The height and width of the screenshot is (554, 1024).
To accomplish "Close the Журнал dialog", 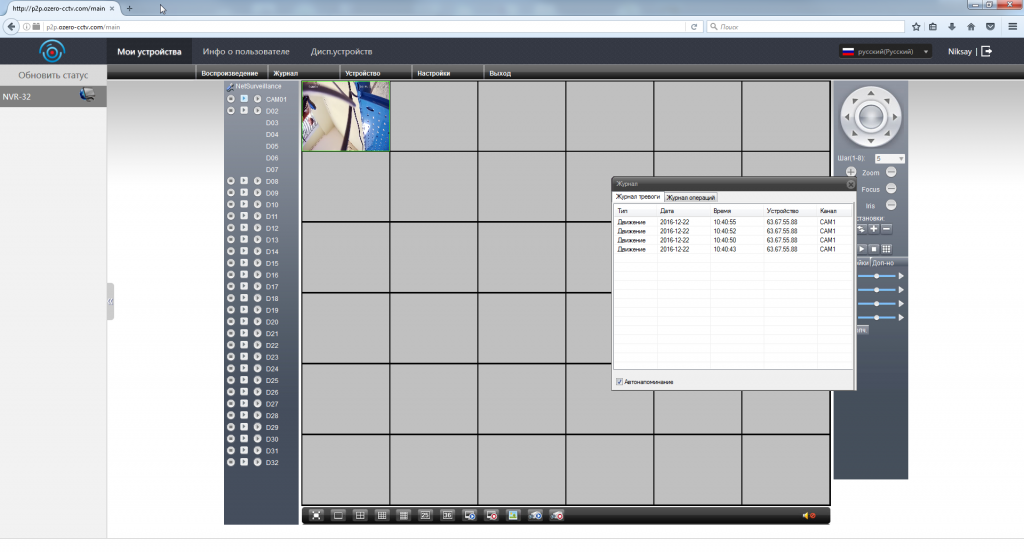I will [850, 184].
